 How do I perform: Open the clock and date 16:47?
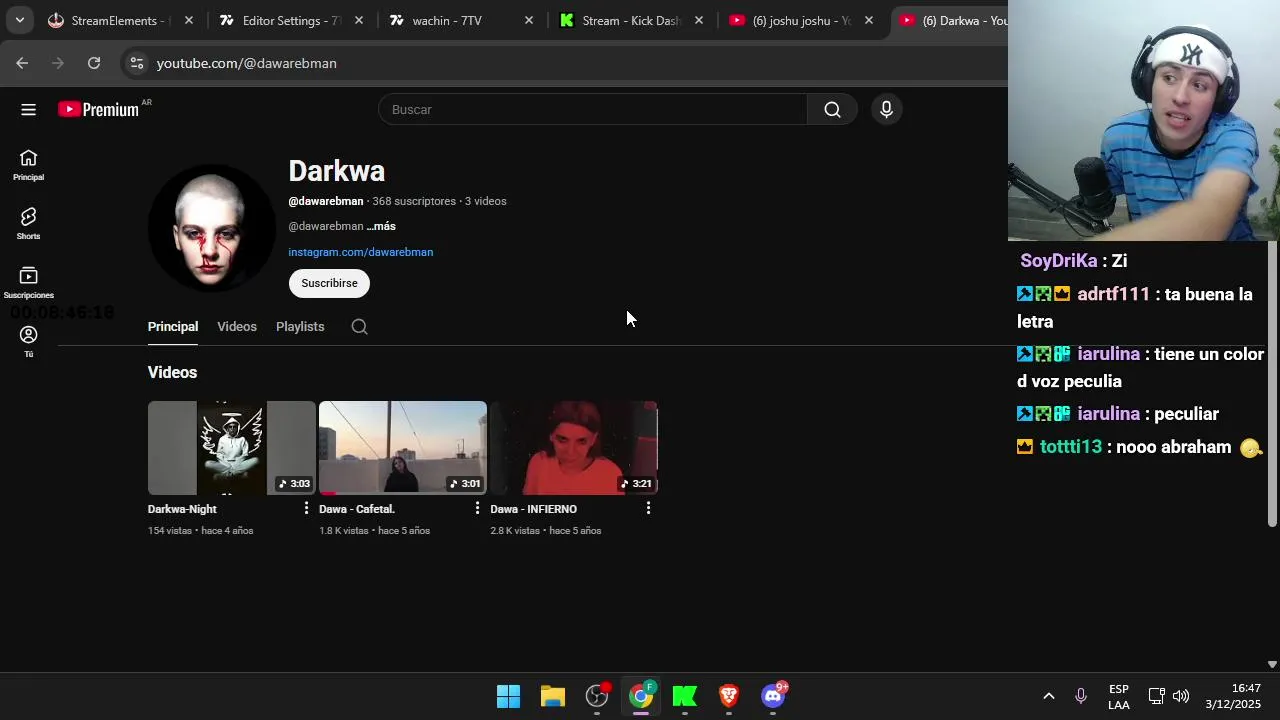[x=1233, y=696]
